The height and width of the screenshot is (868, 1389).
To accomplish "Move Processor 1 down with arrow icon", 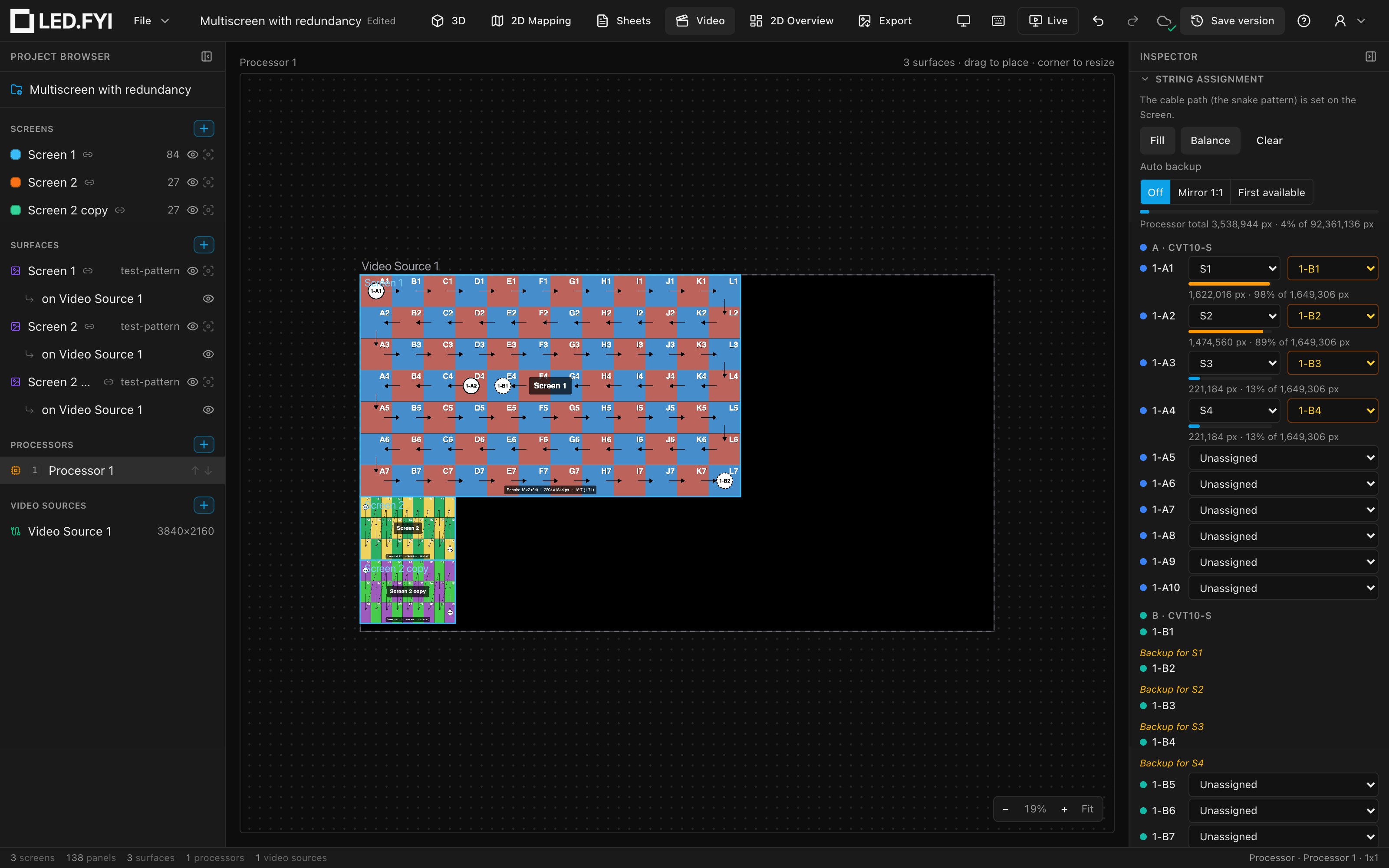I will pyautogui.click(x=208, y=471).
